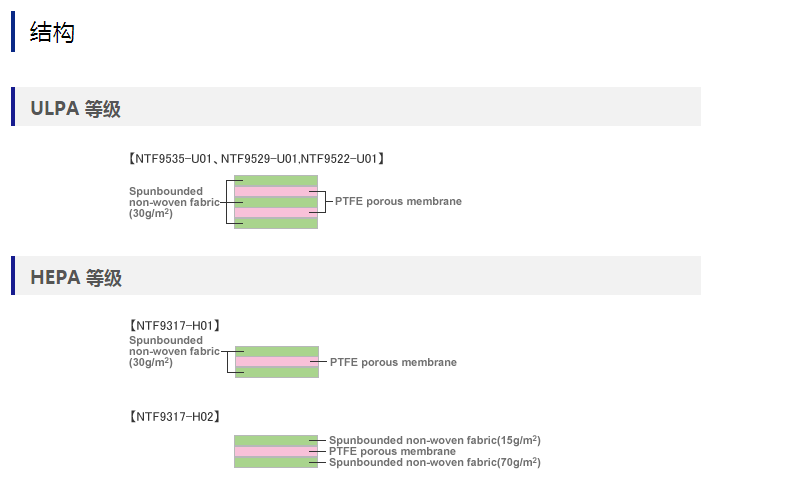The image size is (799, 486).
Task: Click the Spunbounded non-woven fabric(70g/m2) label
Action: click(x=435, y=462)
